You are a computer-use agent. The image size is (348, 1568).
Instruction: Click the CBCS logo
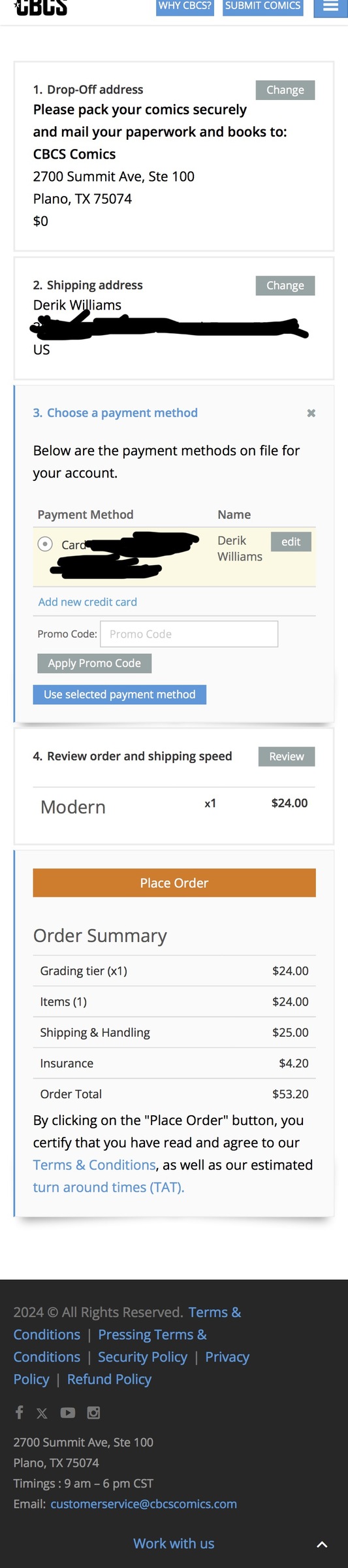click(41, 7)
